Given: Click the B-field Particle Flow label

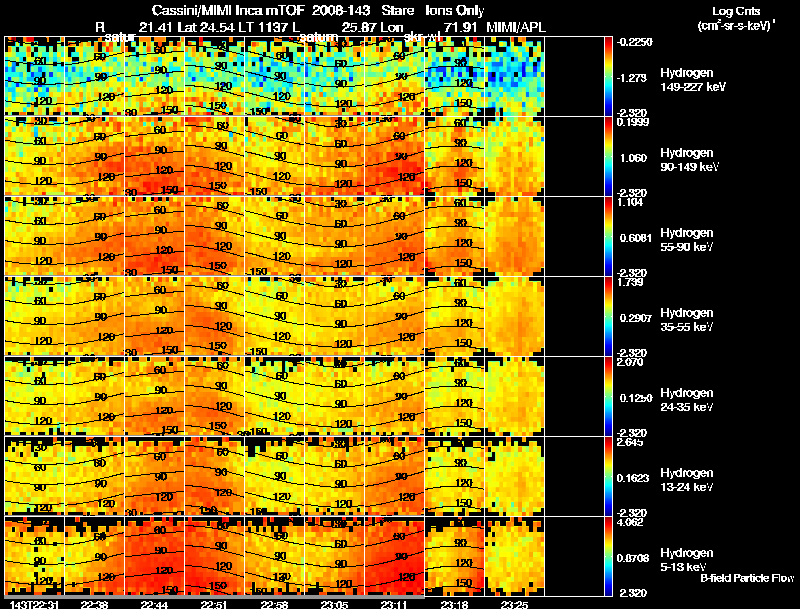Looking at the screenshot, I should pyautogui.click(x=746, y=578).
